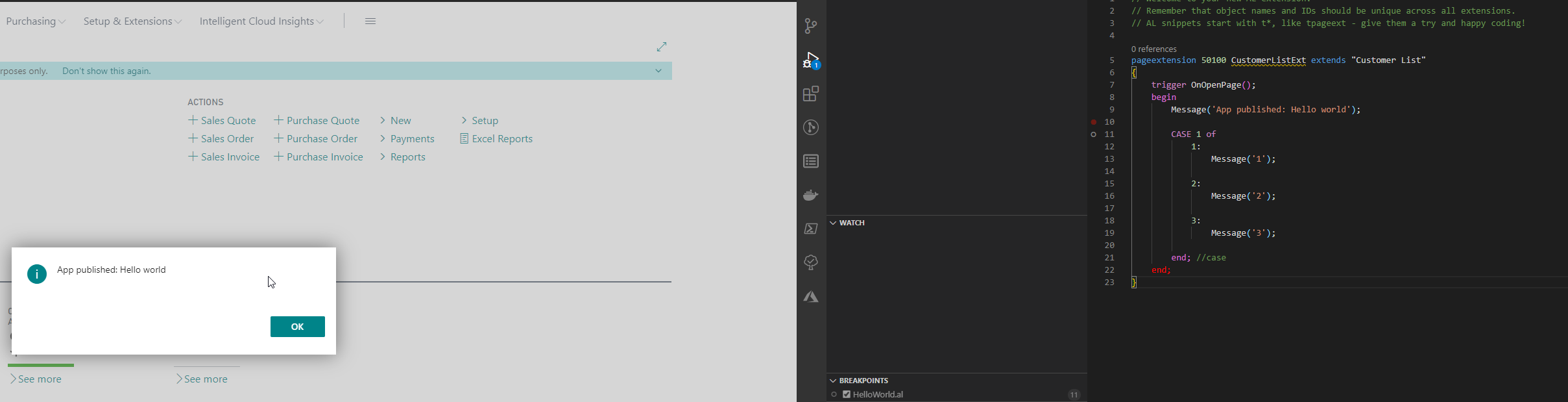
Task: Collapse the WATCH section
Action: (833, 223)
